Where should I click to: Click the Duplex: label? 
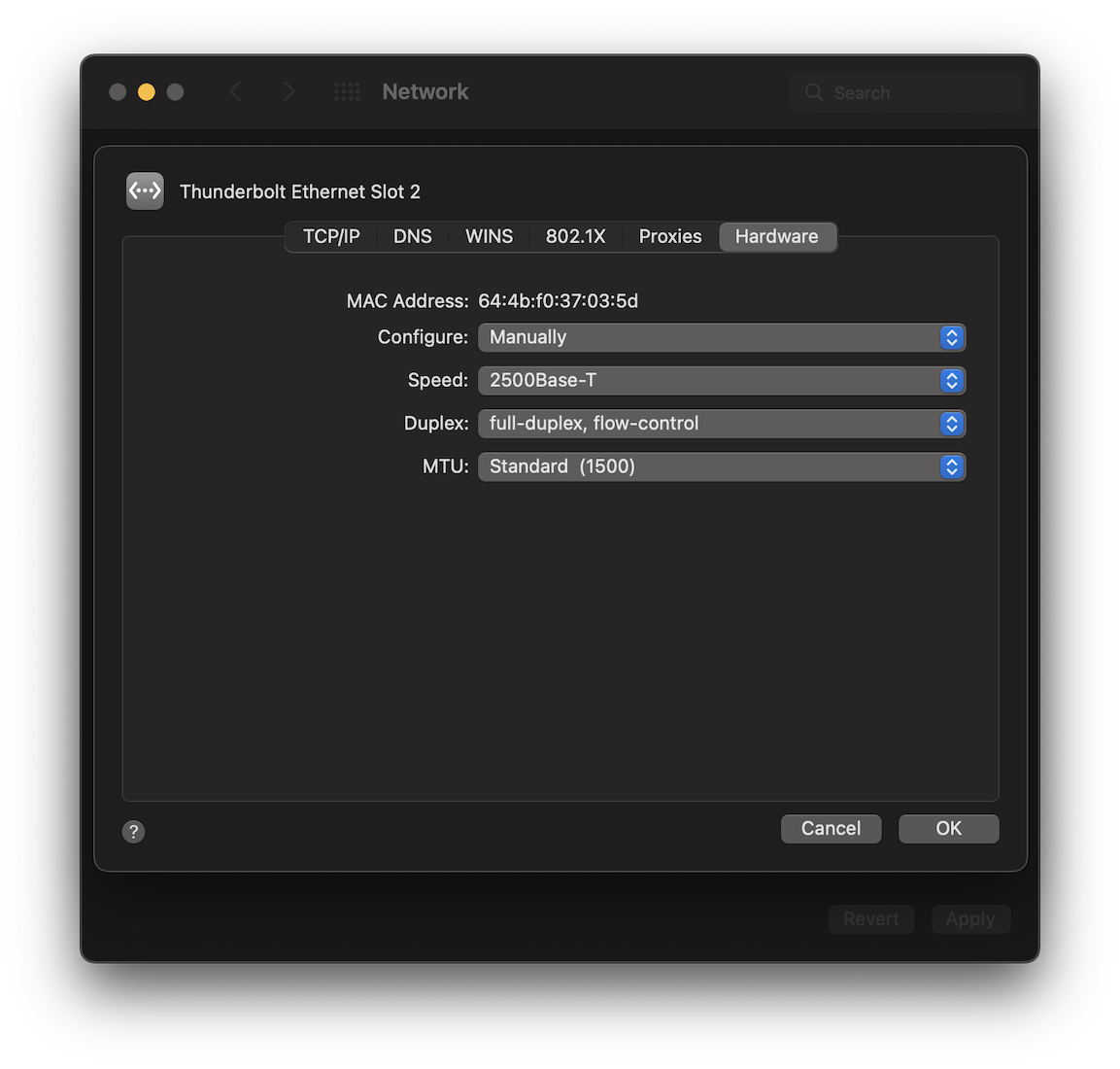tap(436, 423)
